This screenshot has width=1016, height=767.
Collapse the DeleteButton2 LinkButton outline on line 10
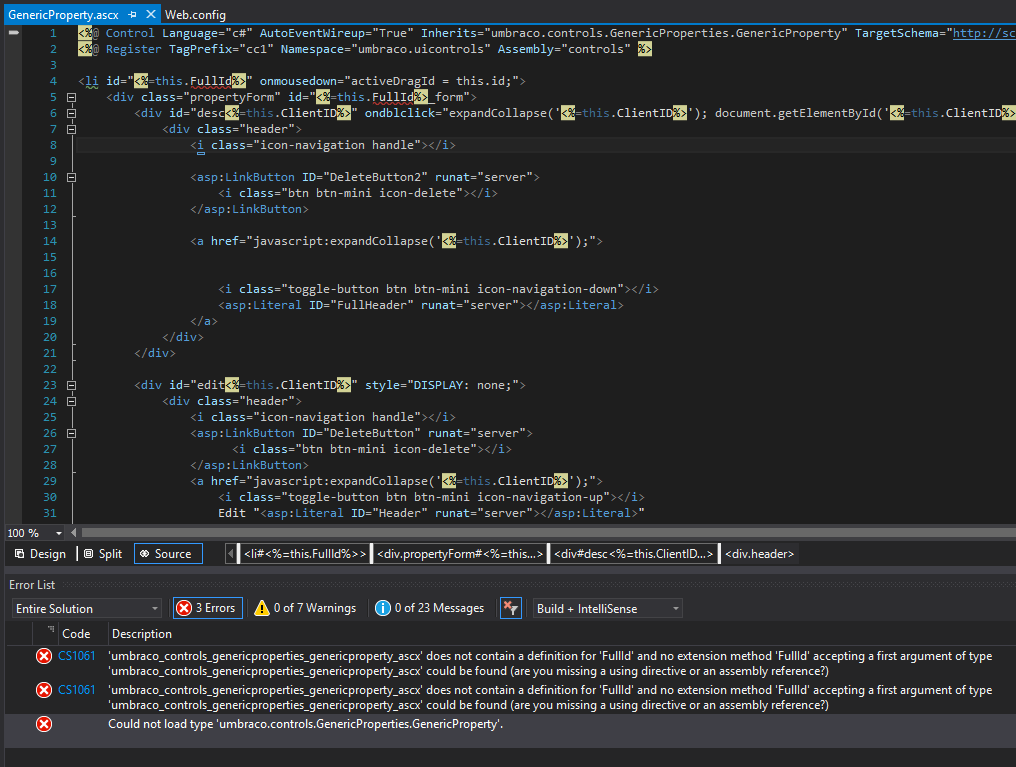pos(71,177)
